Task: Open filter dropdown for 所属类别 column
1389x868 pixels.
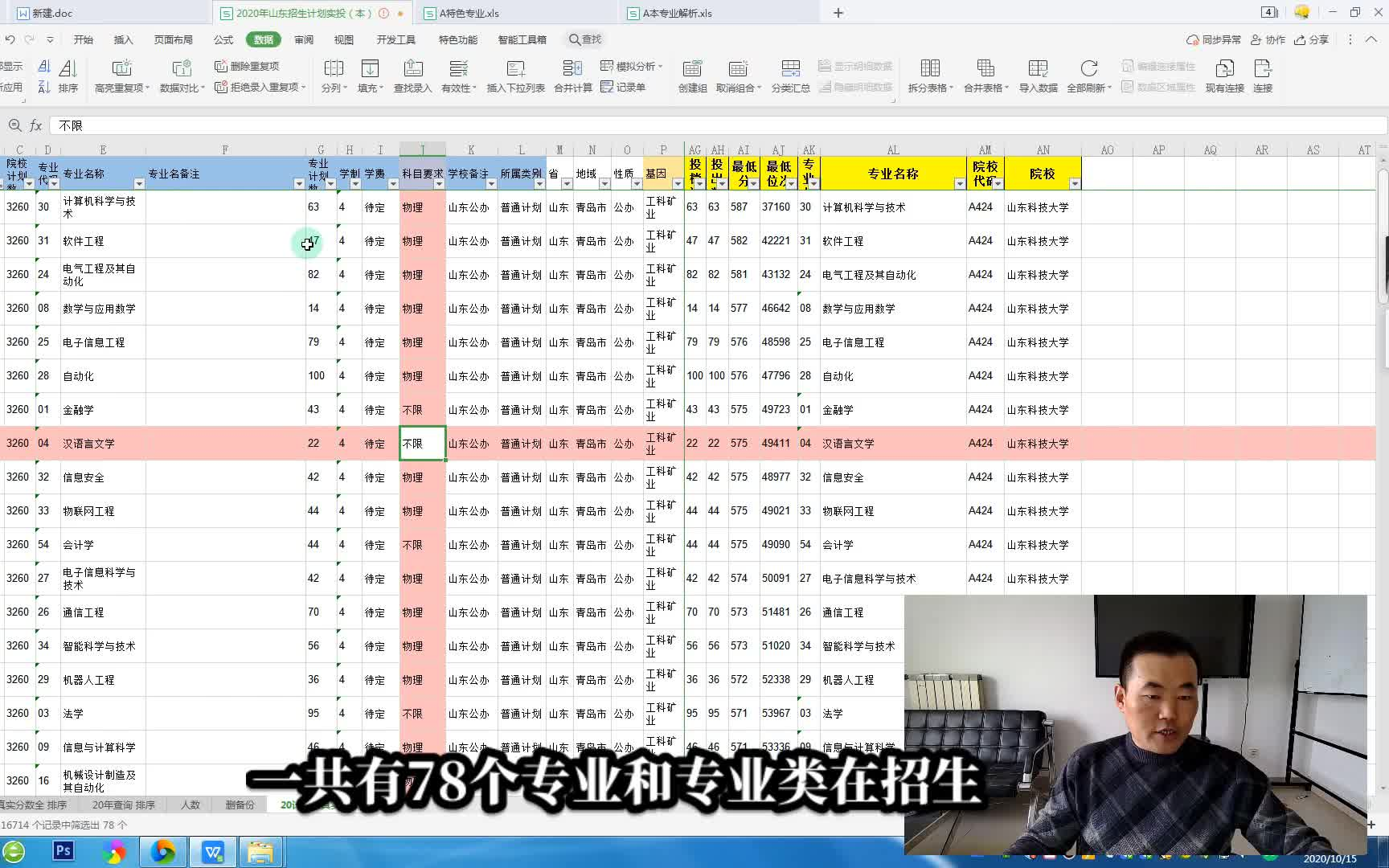Action: pyautogui.click(x=539, y=184)
